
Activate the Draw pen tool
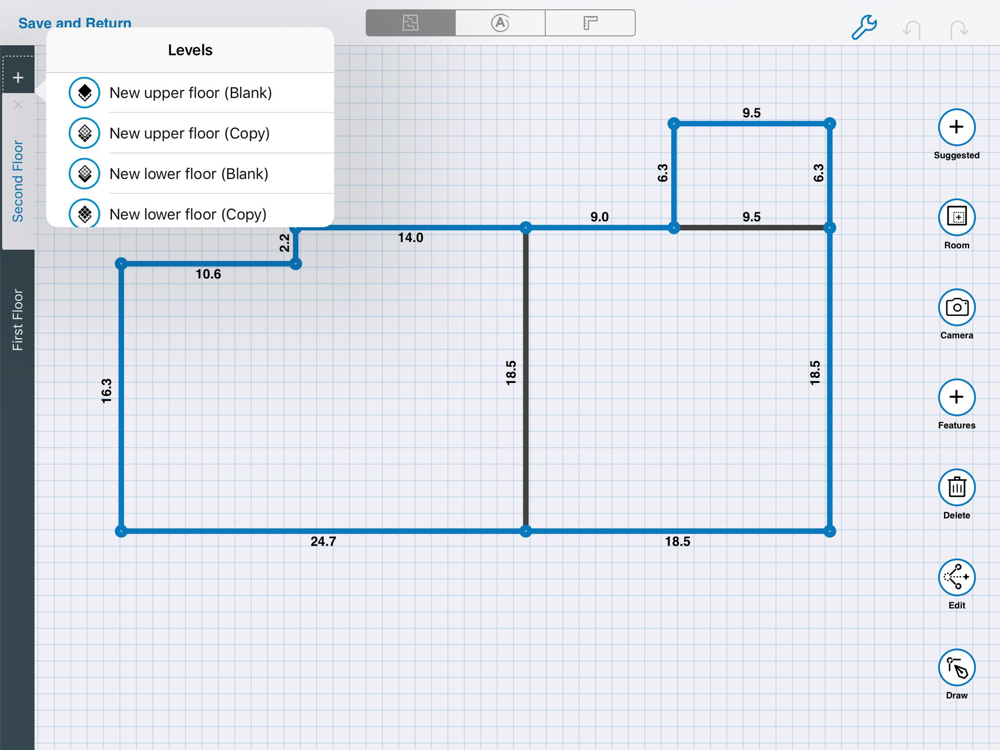click(x=956, y=667)
